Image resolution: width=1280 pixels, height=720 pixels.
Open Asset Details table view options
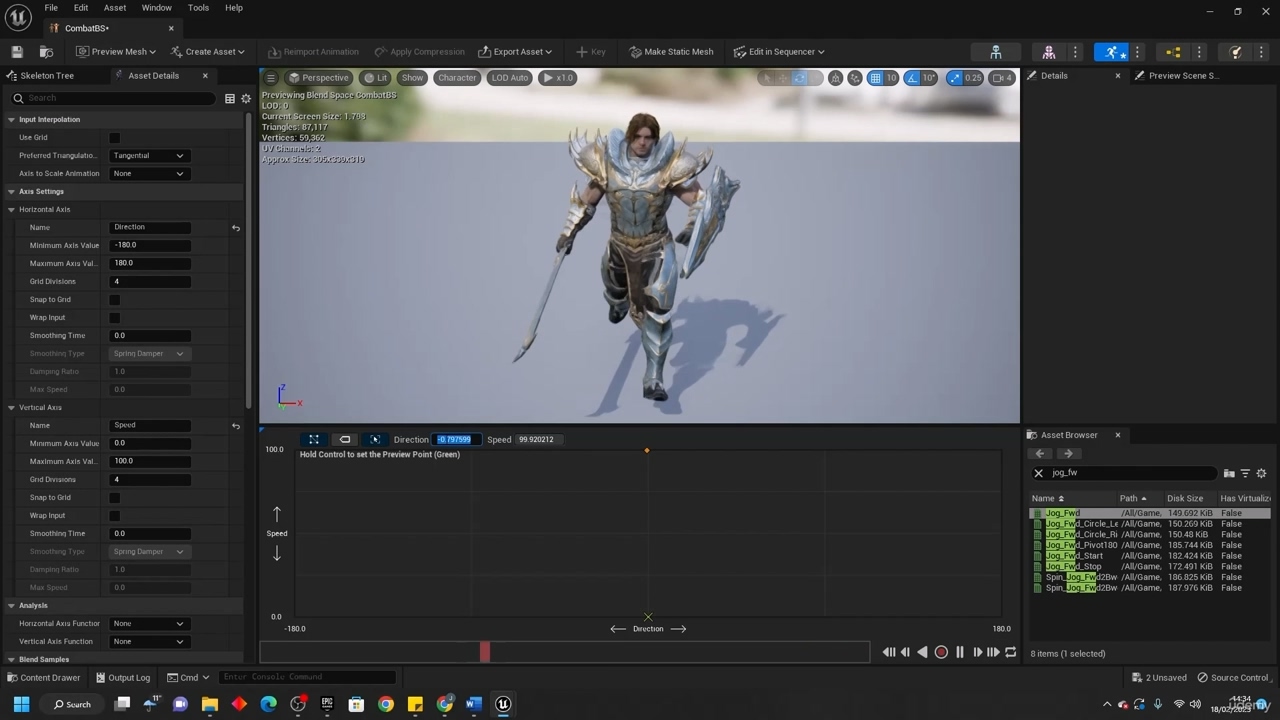pyautogui.click(x=229, y=98)
